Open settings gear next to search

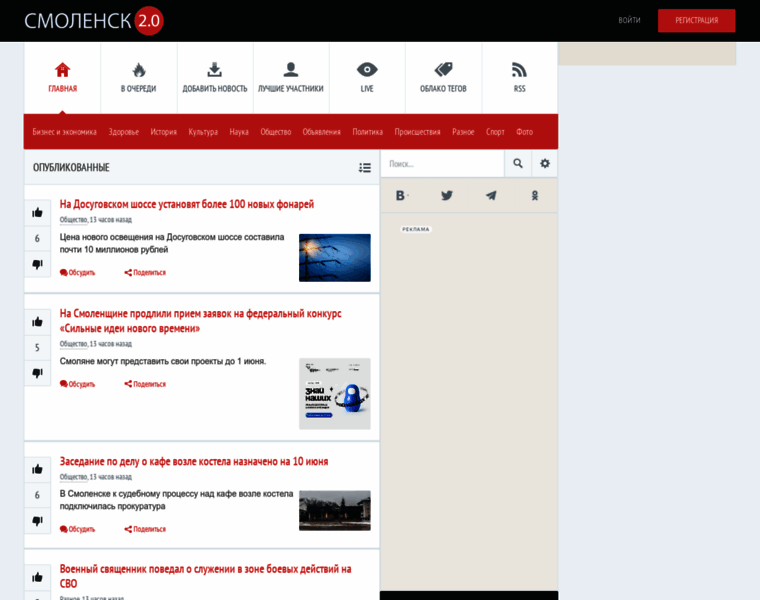coord(545,163)
